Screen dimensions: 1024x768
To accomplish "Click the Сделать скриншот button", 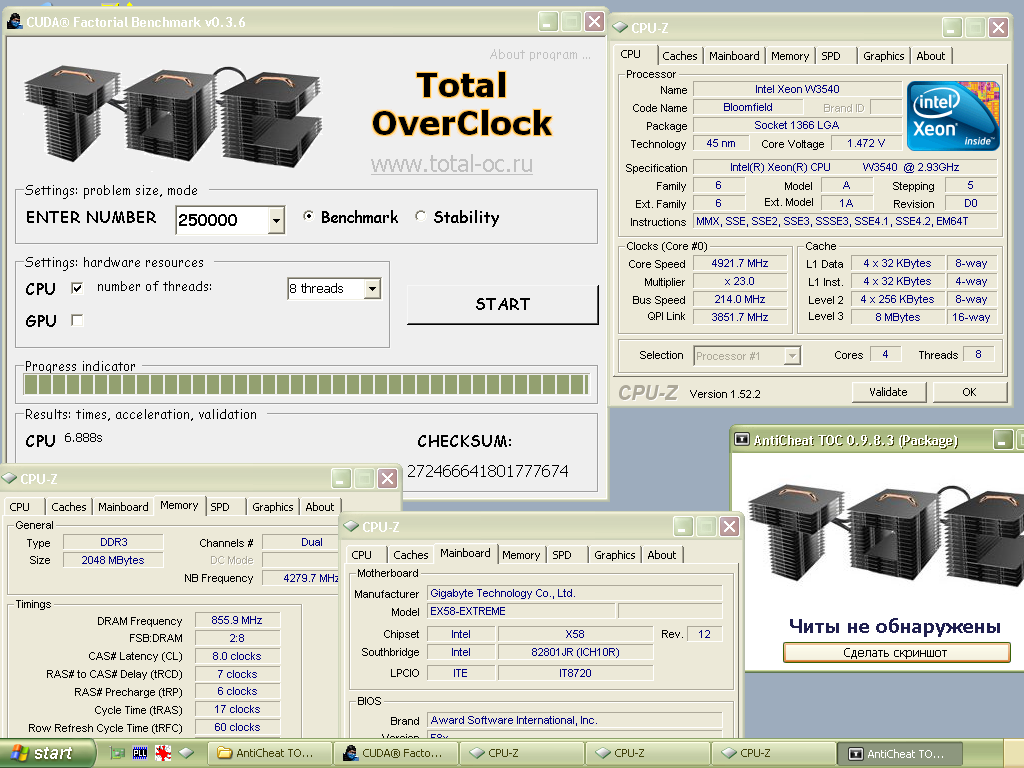I will (x=896, y=652).
